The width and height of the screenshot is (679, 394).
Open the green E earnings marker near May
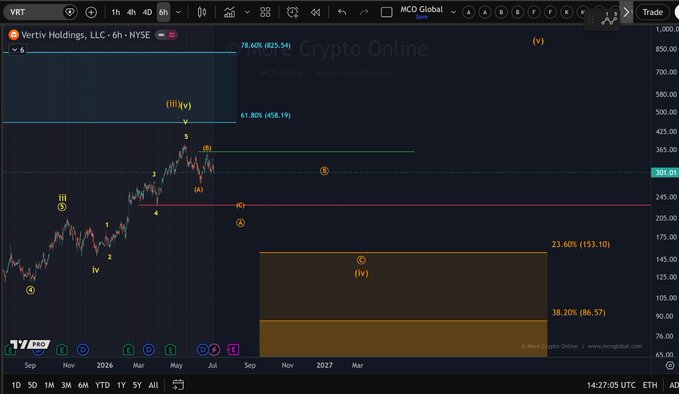170,349
